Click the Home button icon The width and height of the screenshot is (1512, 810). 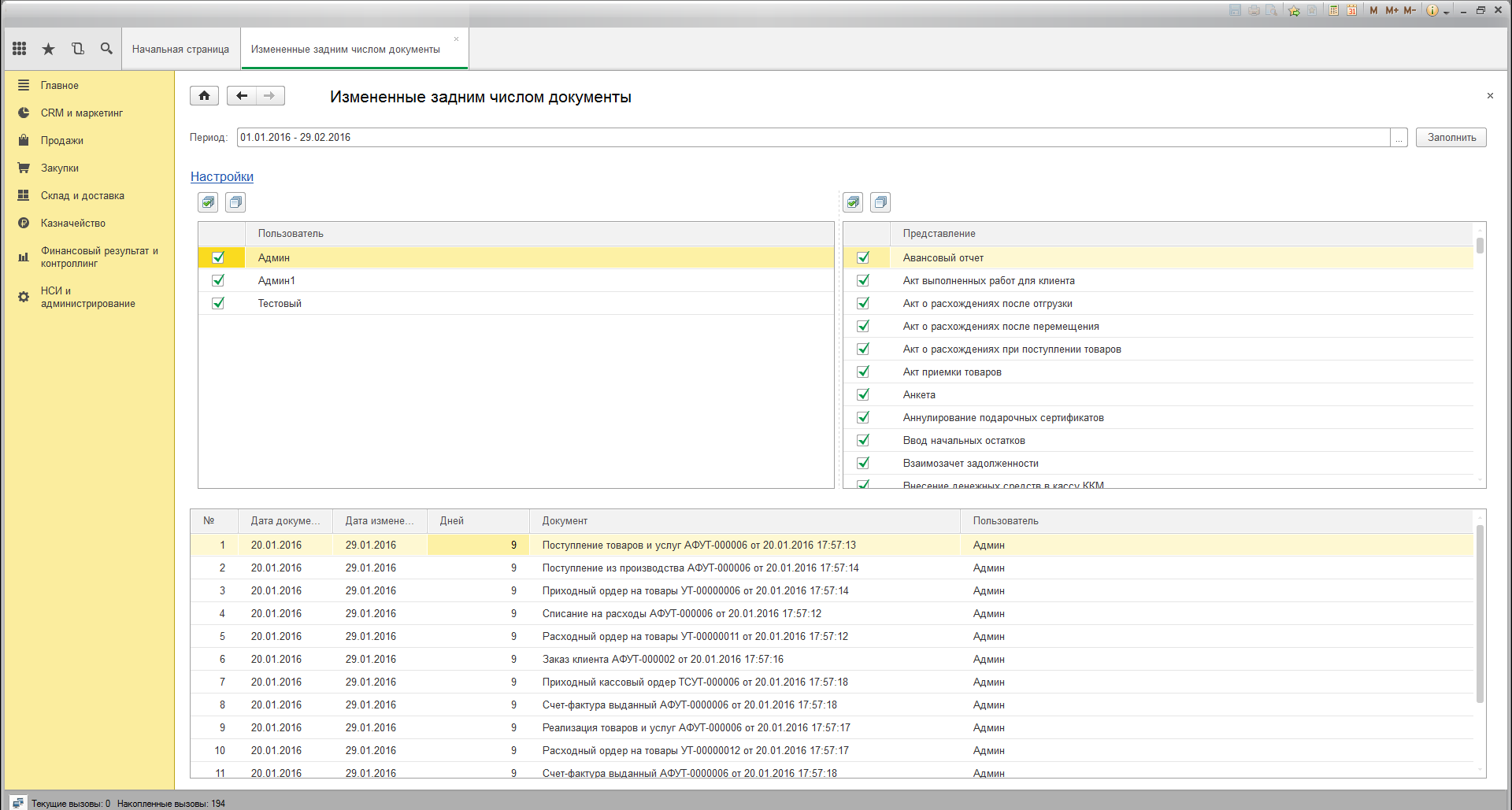click(204, 96)
